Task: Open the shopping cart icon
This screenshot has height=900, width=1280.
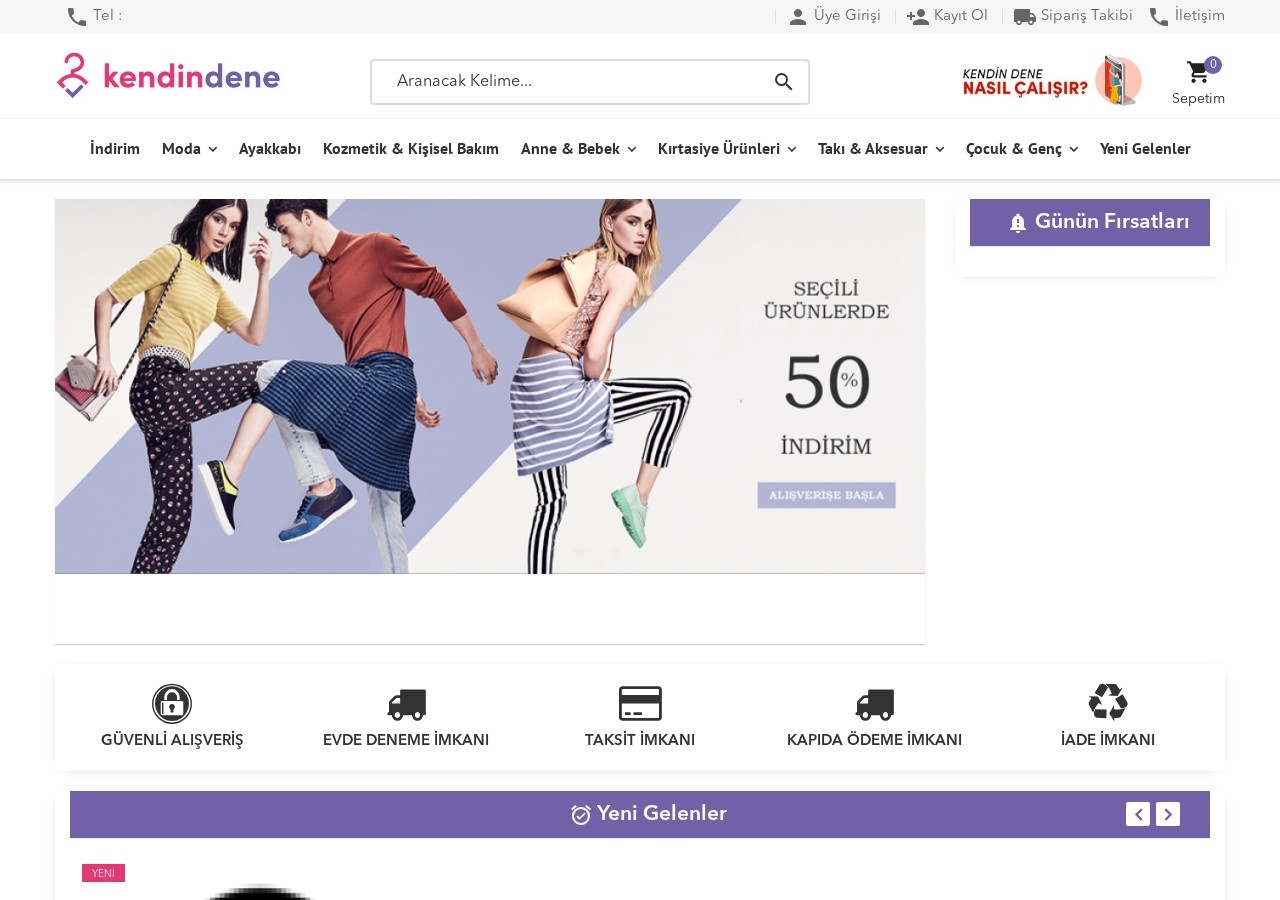Action: click(x=1198, y=72)
